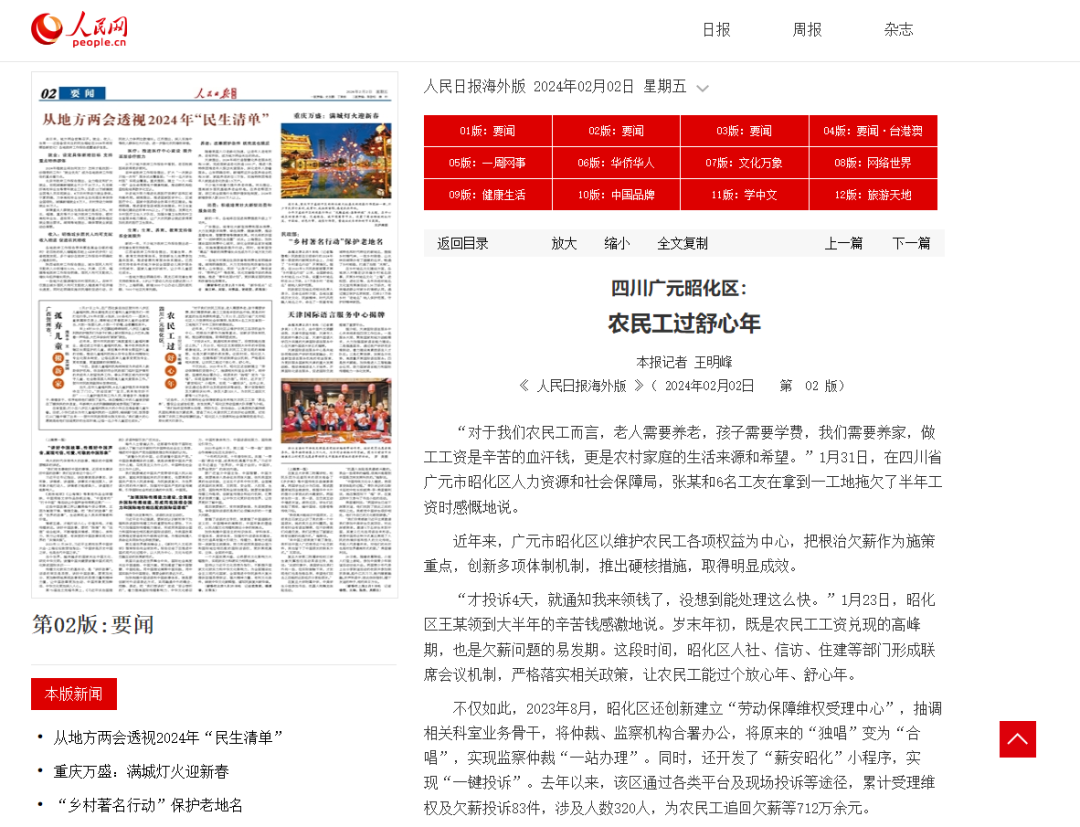Click the scroll-to-top arrow button
This screenshot has width=1080, height=827.
coord(1017,739)
